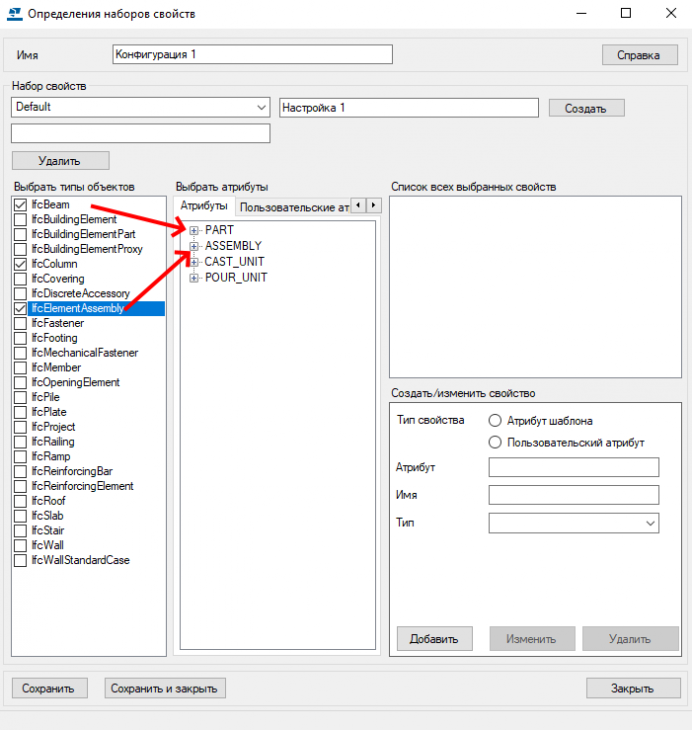Select the ASSEMBLY label in the tree
The height and width of the screenshot is (730, 692).
pos(233,246)
